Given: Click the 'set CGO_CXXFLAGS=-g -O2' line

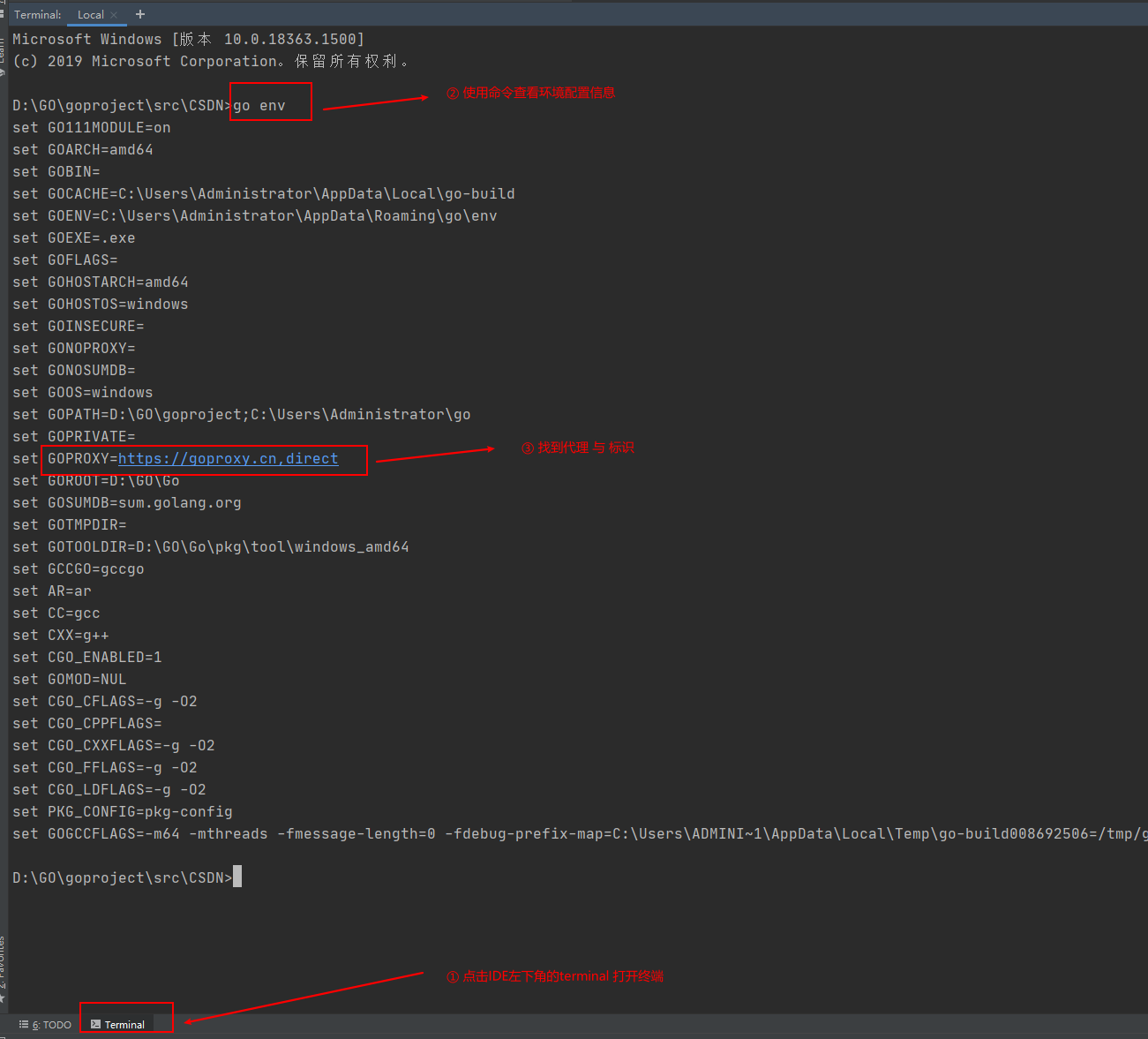Looking at the screenshot, I should (x=114, y=746).
